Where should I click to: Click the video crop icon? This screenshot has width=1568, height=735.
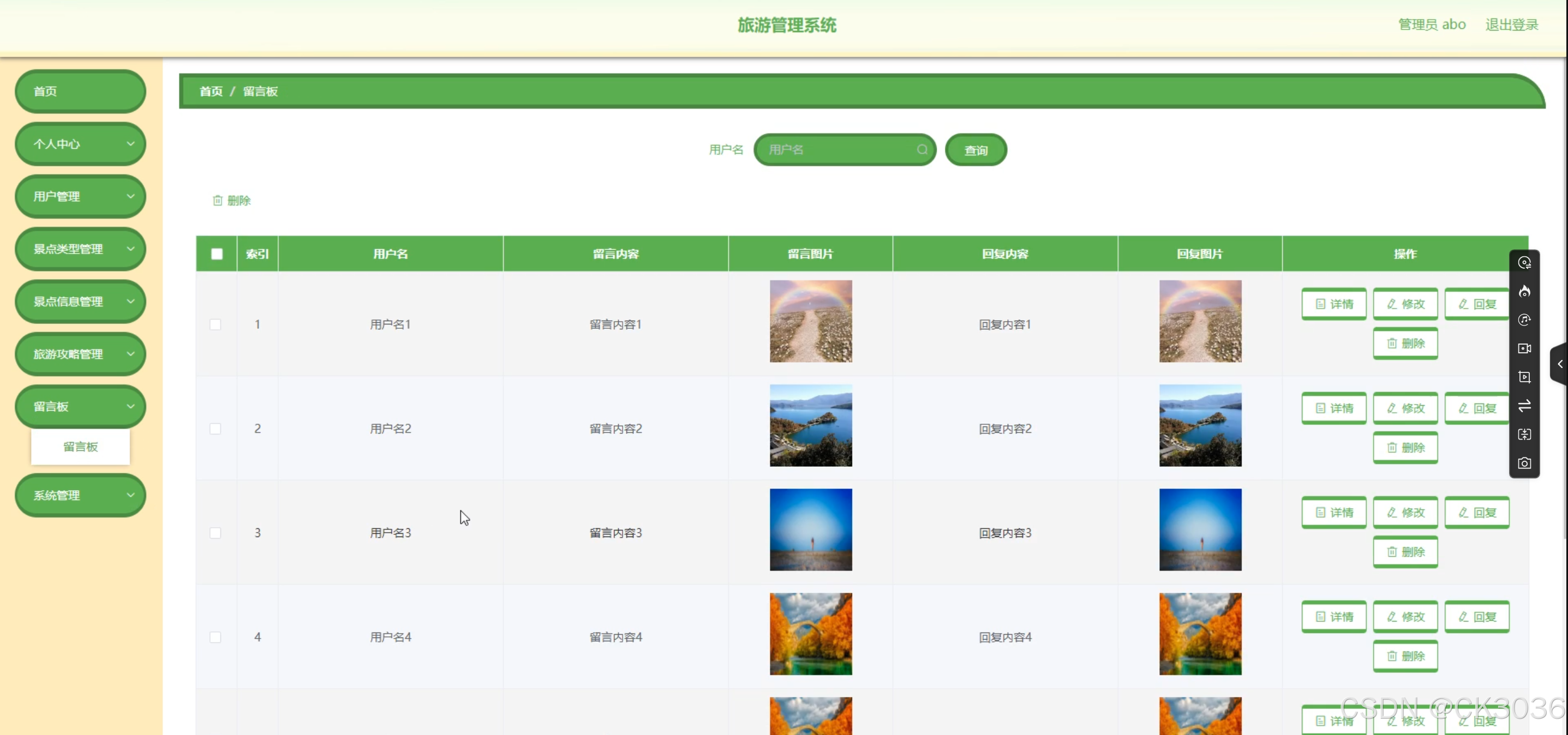point(1524,377)
